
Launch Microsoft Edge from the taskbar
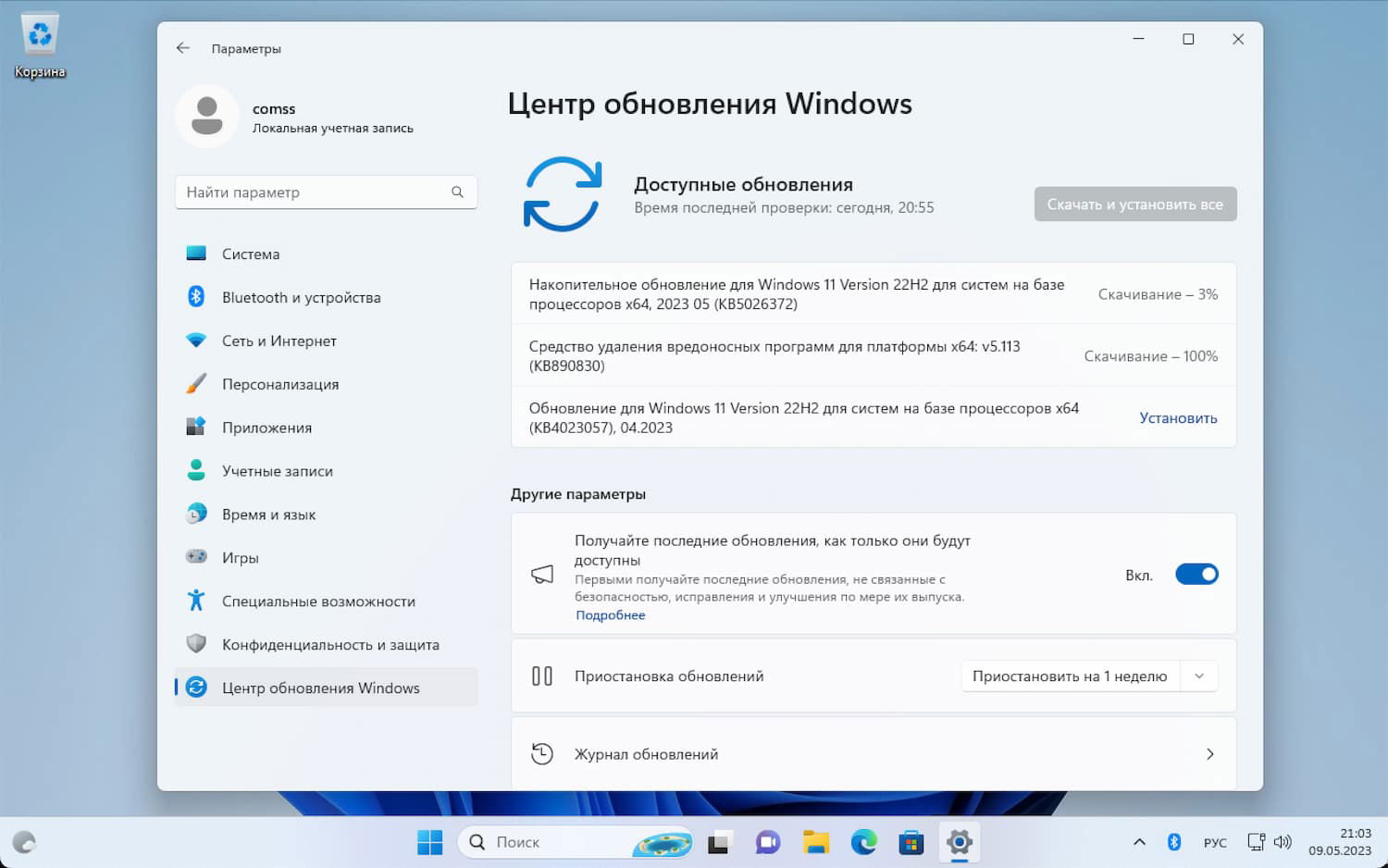click(x=863, y=842)
